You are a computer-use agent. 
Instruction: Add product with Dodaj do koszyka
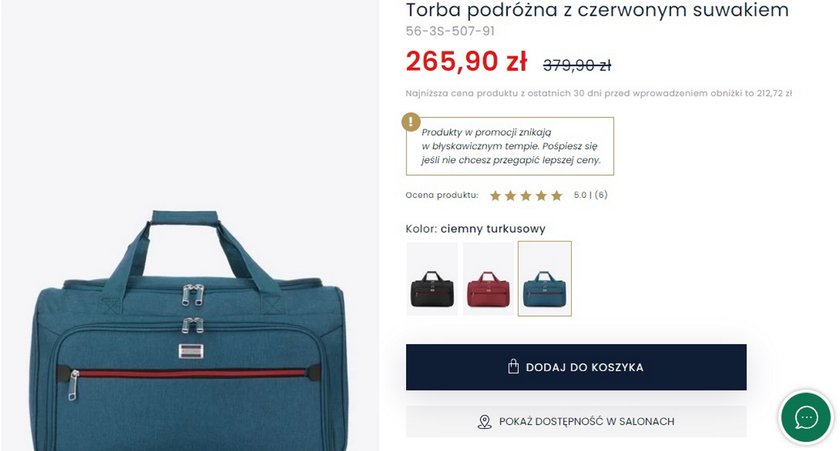[576, 367]
